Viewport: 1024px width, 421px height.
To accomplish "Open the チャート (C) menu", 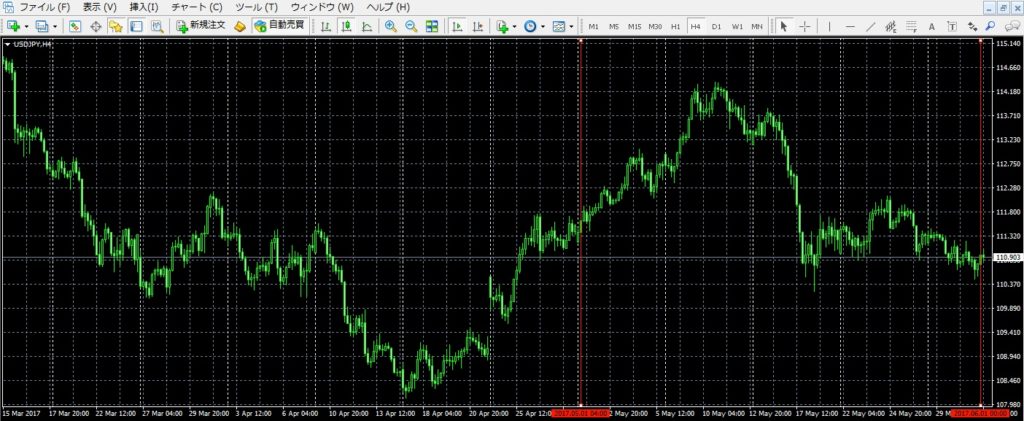I will tap(196, 7).
